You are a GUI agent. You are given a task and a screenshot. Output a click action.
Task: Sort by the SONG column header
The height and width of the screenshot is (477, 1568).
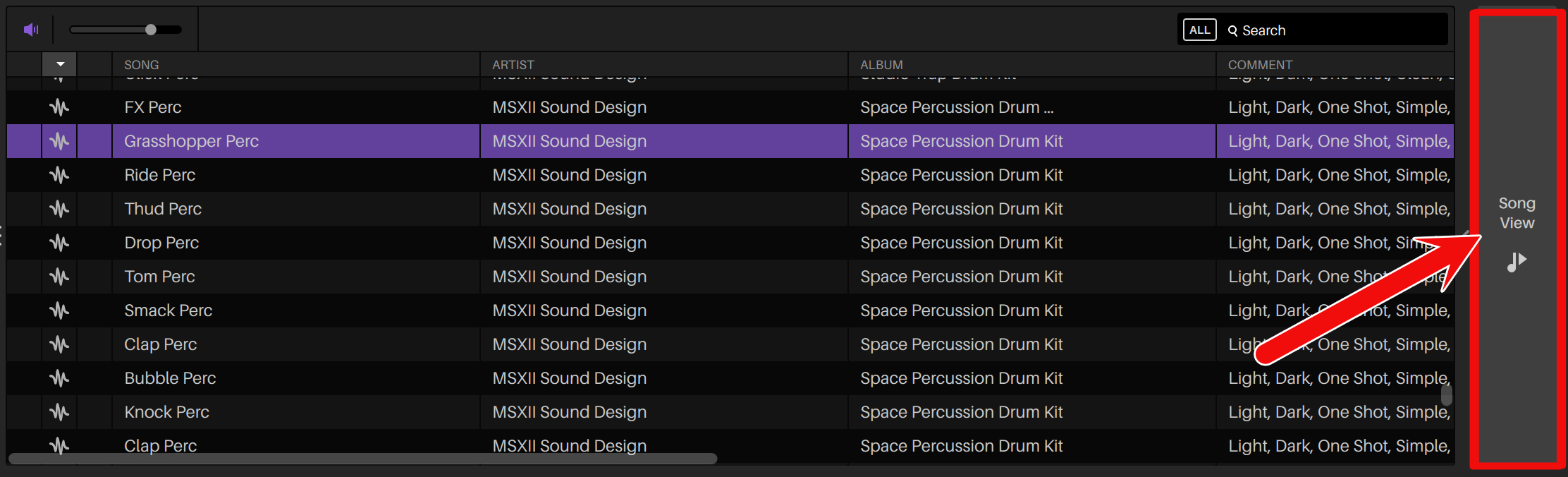click(142, 65)
